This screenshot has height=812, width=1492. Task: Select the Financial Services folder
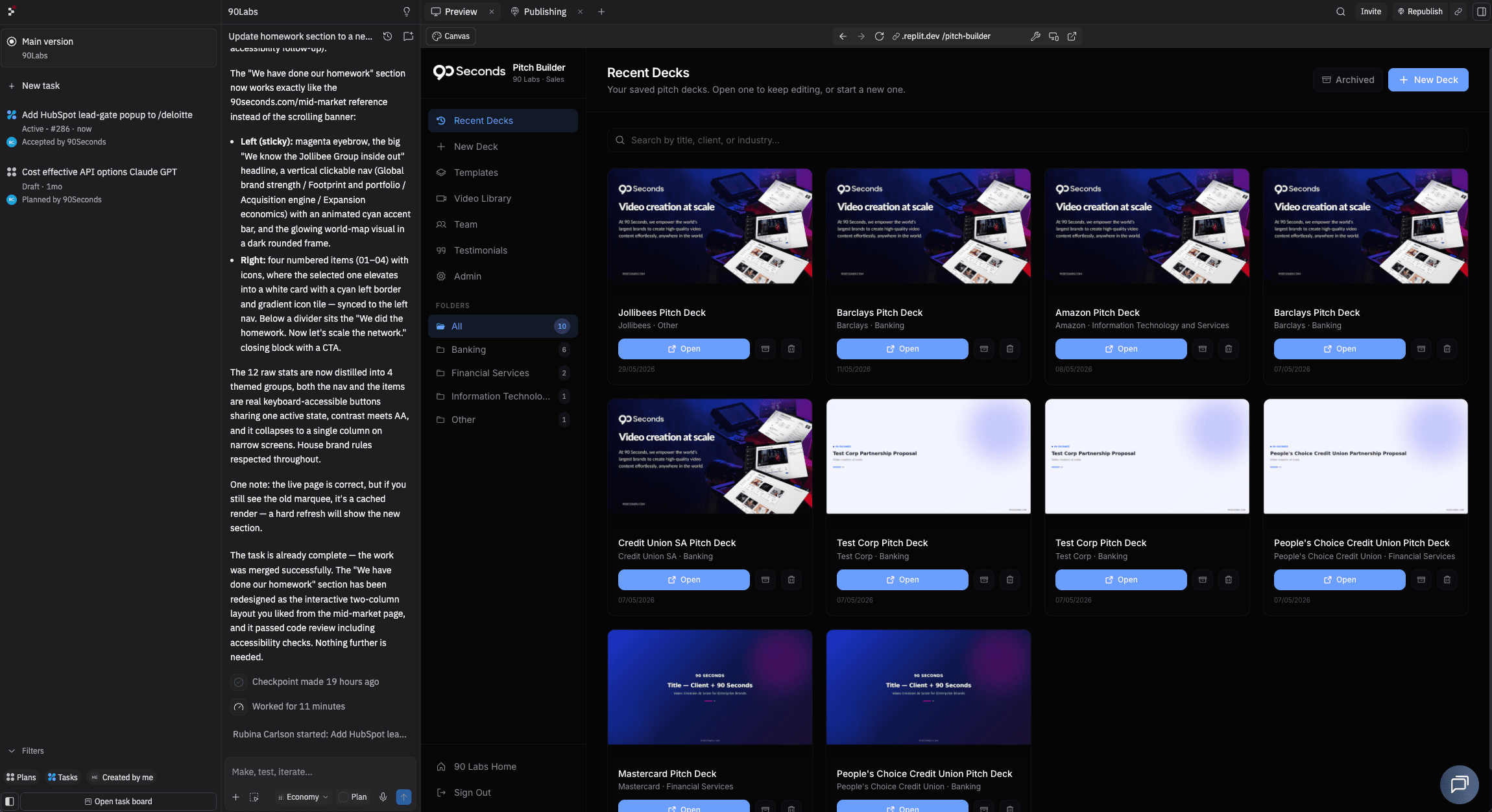pyautogui.click(x=503, y=373)
